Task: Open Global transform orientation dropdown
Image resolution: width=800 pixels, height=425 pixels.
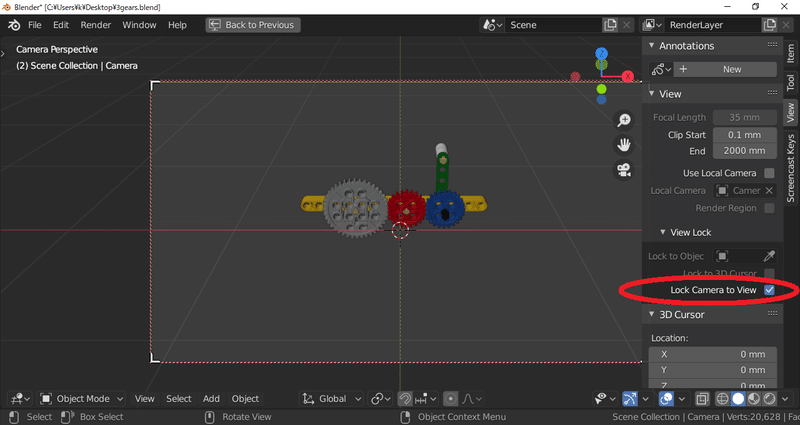Action: click(331, 399)
